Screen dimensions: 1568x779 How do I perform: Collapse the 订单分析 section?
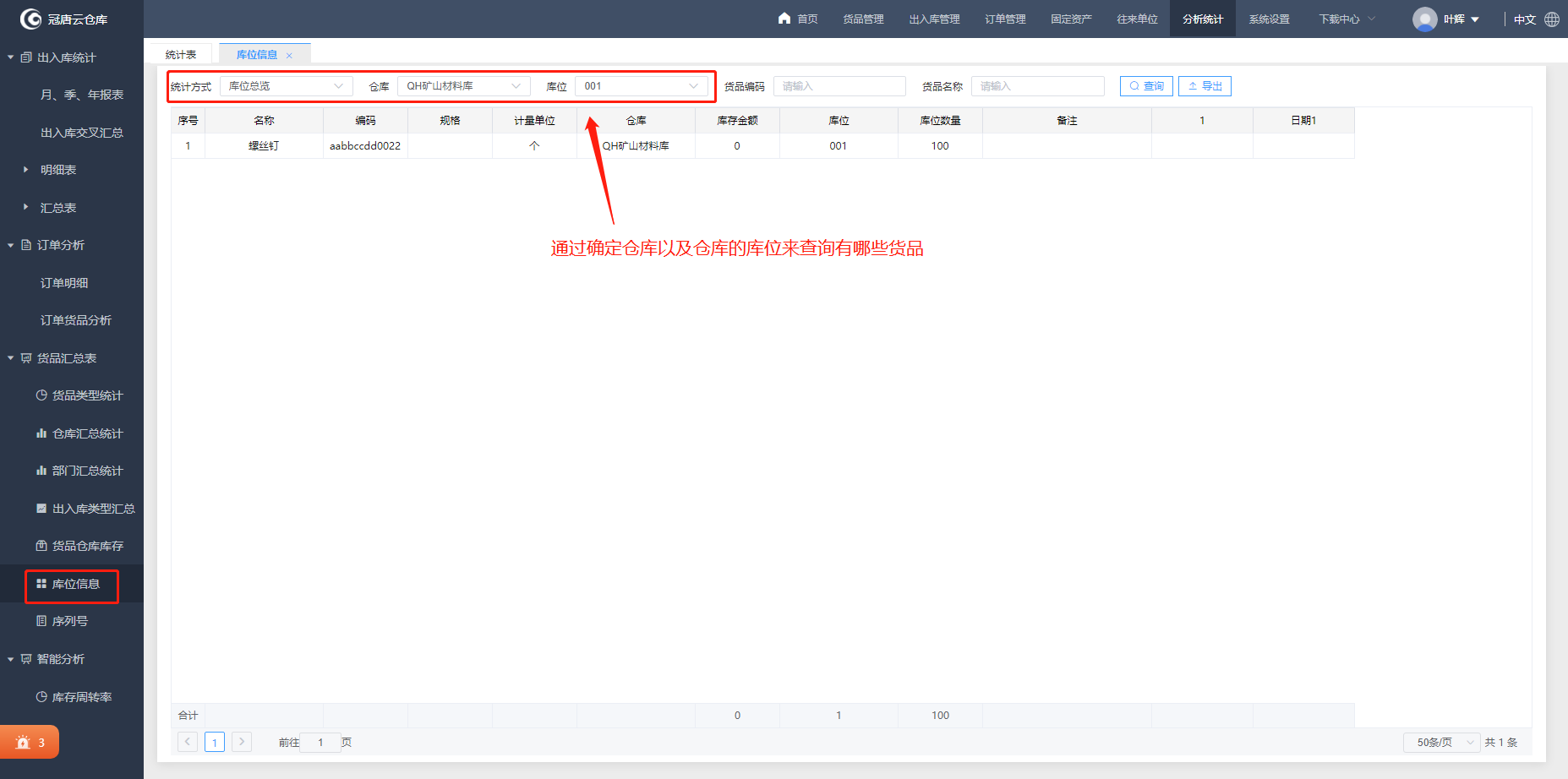pos(10,245)
